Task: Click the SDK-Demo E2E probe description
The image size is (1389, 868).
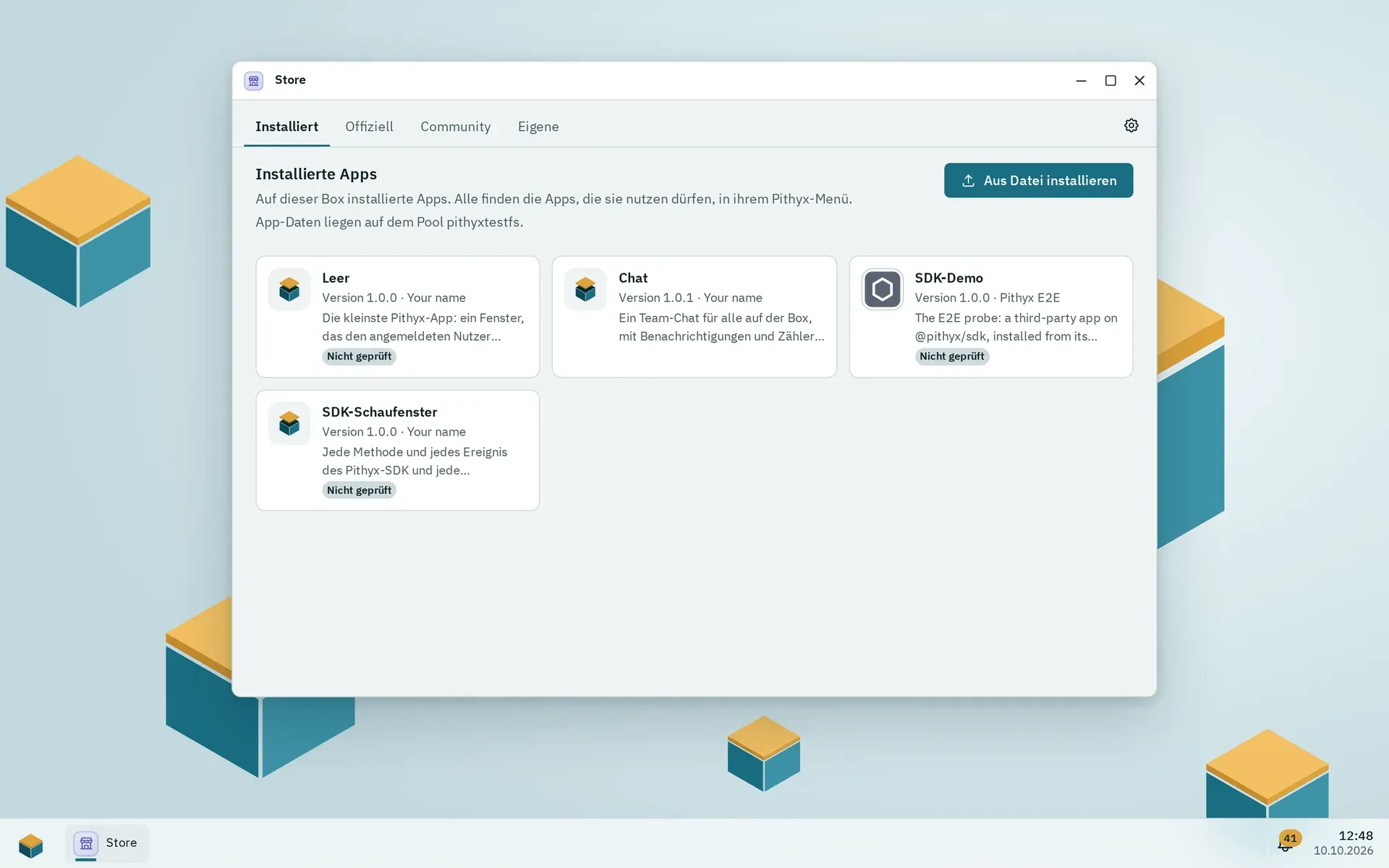Action: click(1016, 327)
